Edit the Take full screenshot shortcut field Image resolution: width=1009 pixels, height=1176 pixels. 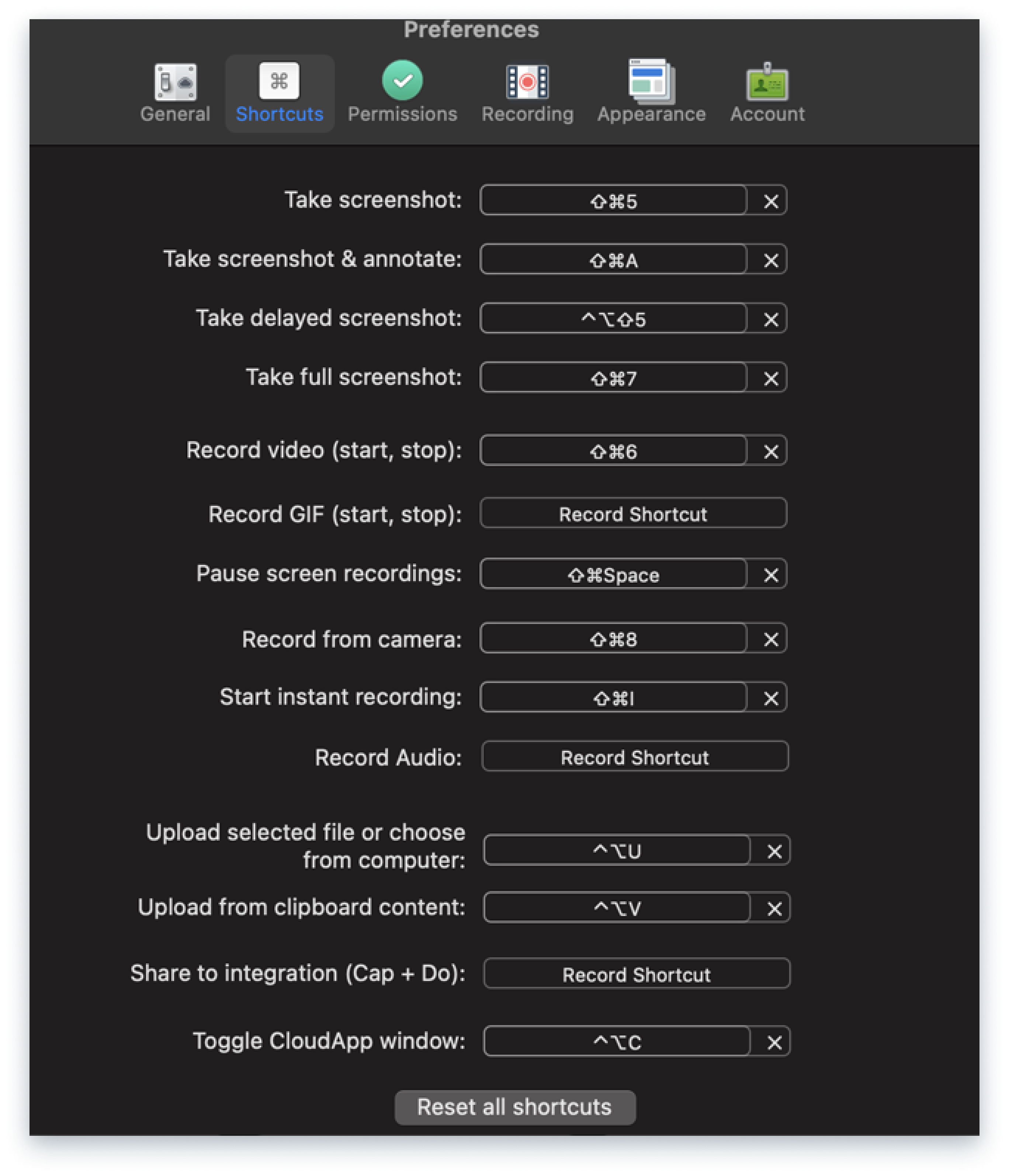[613, 378]
